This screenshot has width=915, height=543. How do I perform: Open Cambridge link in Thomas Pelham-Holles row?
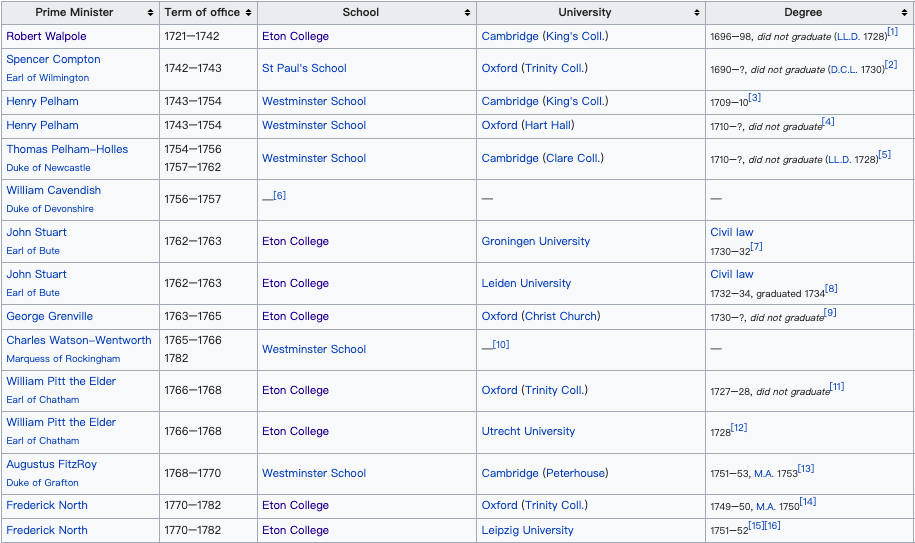510,158
